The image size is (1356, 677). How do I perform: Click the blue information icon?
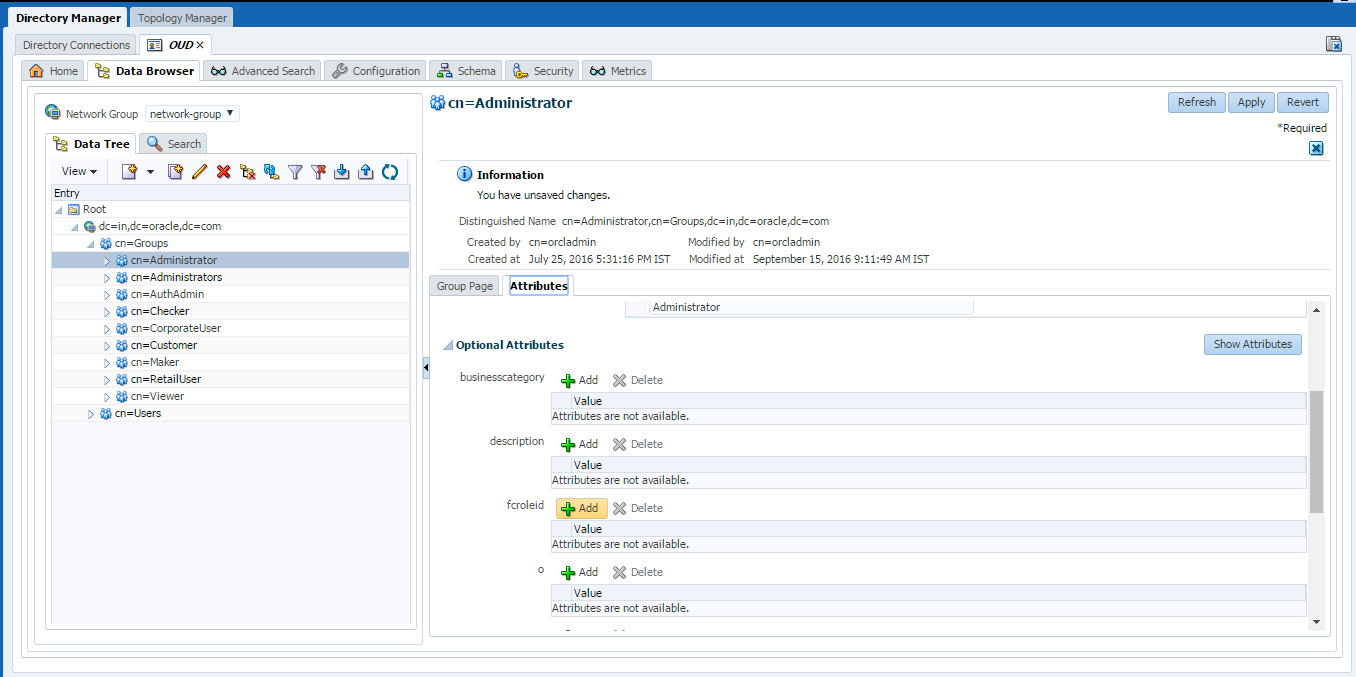tap(465, 174)
